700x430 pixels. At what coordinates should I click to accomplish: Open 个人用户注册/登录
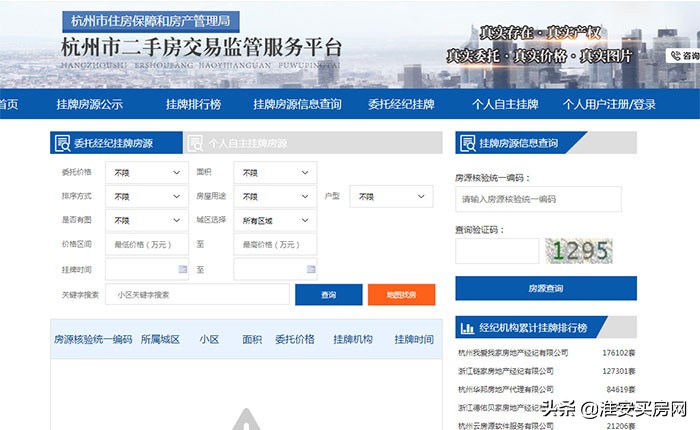pos(609,104)
